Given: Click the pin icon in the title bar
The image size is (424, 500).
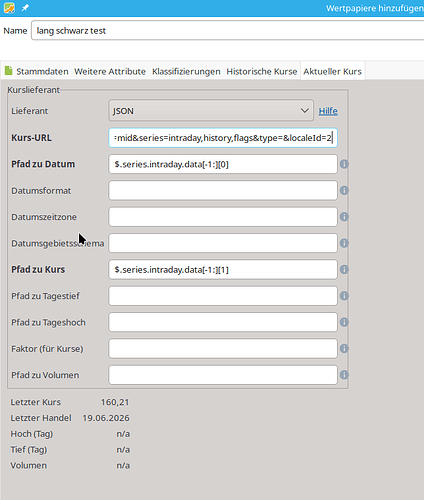Looking at the screenshot, I should (x=25, y=8).
